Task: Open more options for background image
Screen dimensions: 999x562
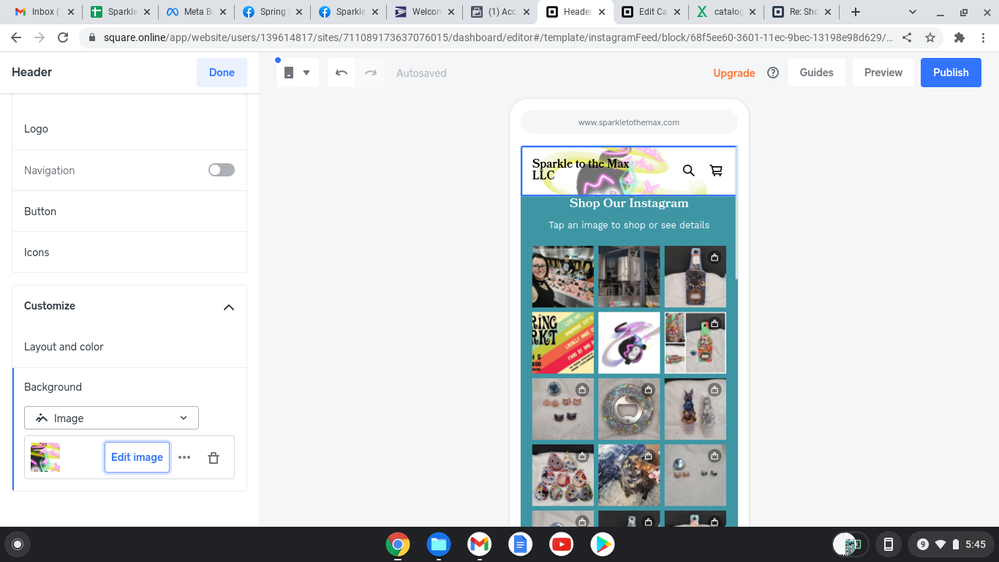Action: [184, 458]
